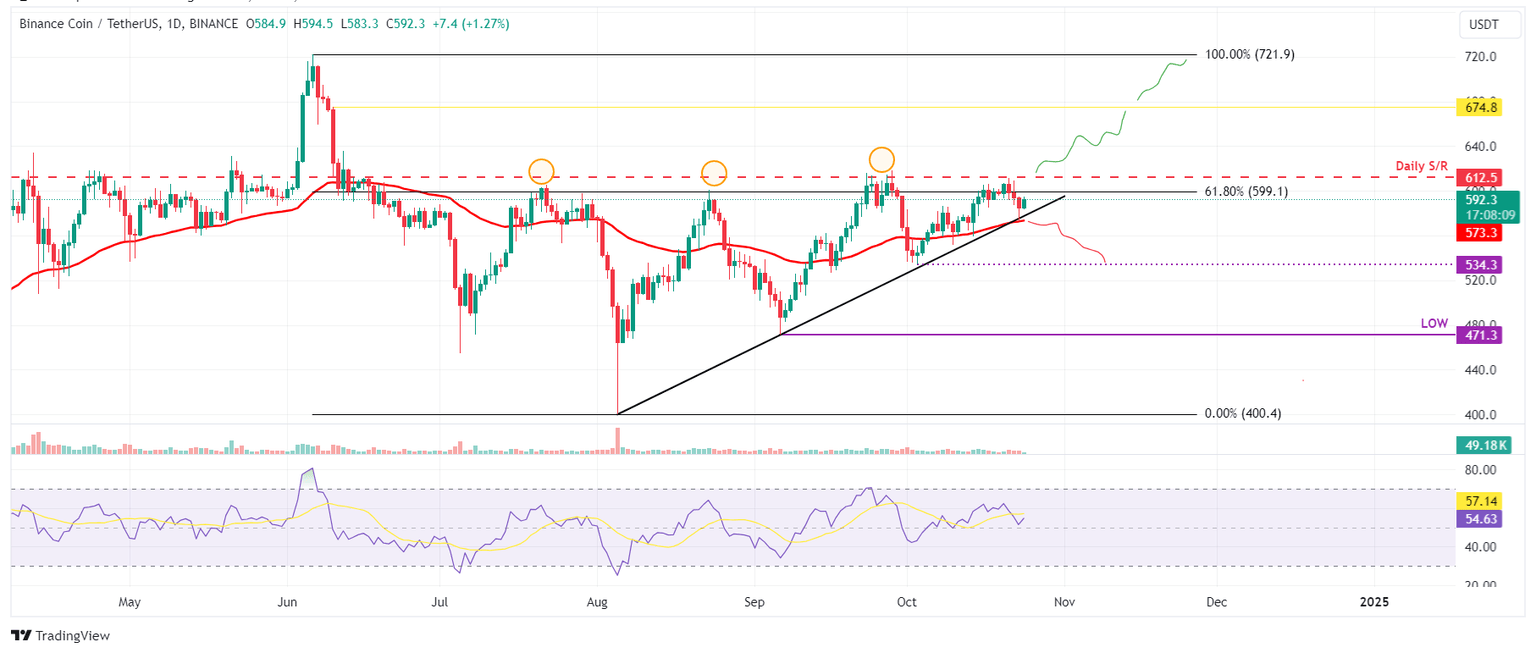The width and height of the screenshot is (1536, 654).
Task: Select the 2025 label on the time axis
Action: [1374, 602]
